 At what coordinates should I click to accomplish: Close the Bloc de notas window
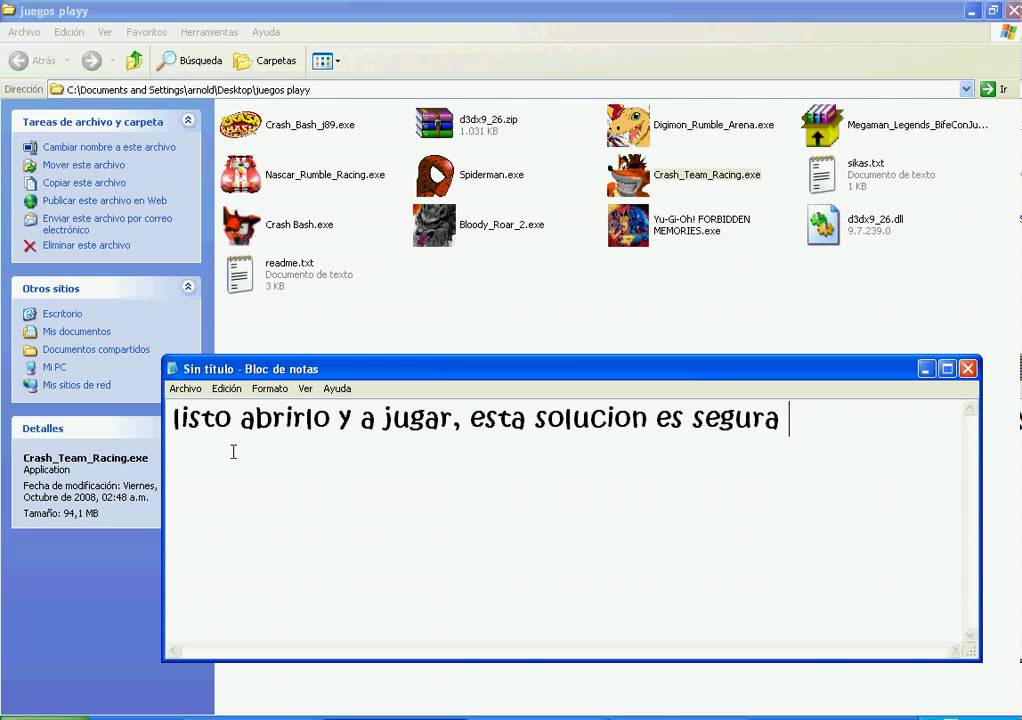[x=968, y=369]
